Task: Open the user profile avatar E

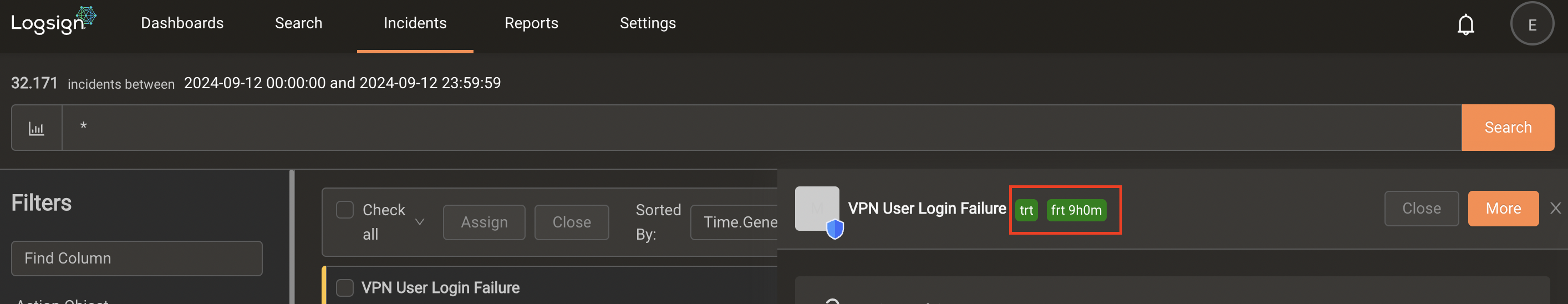Action: [1531, 24]
